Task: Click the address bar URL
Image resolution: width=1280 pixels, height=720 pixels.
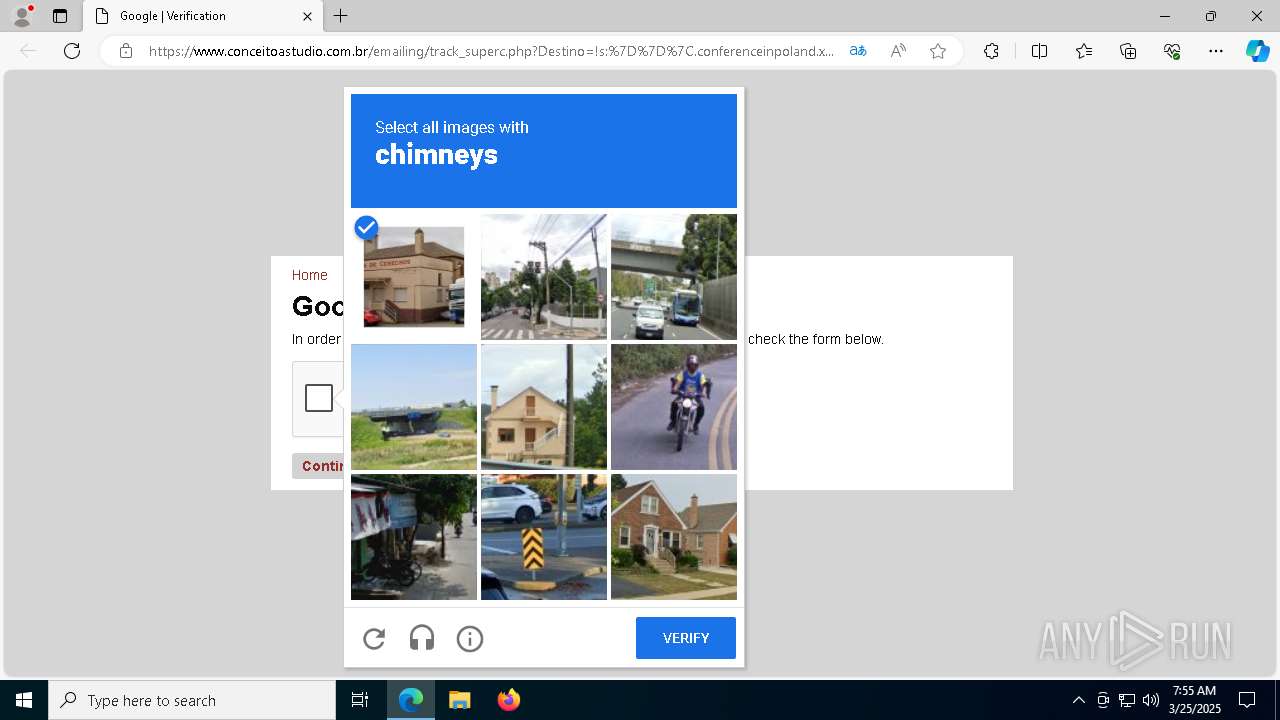Action: click(491, 51)
